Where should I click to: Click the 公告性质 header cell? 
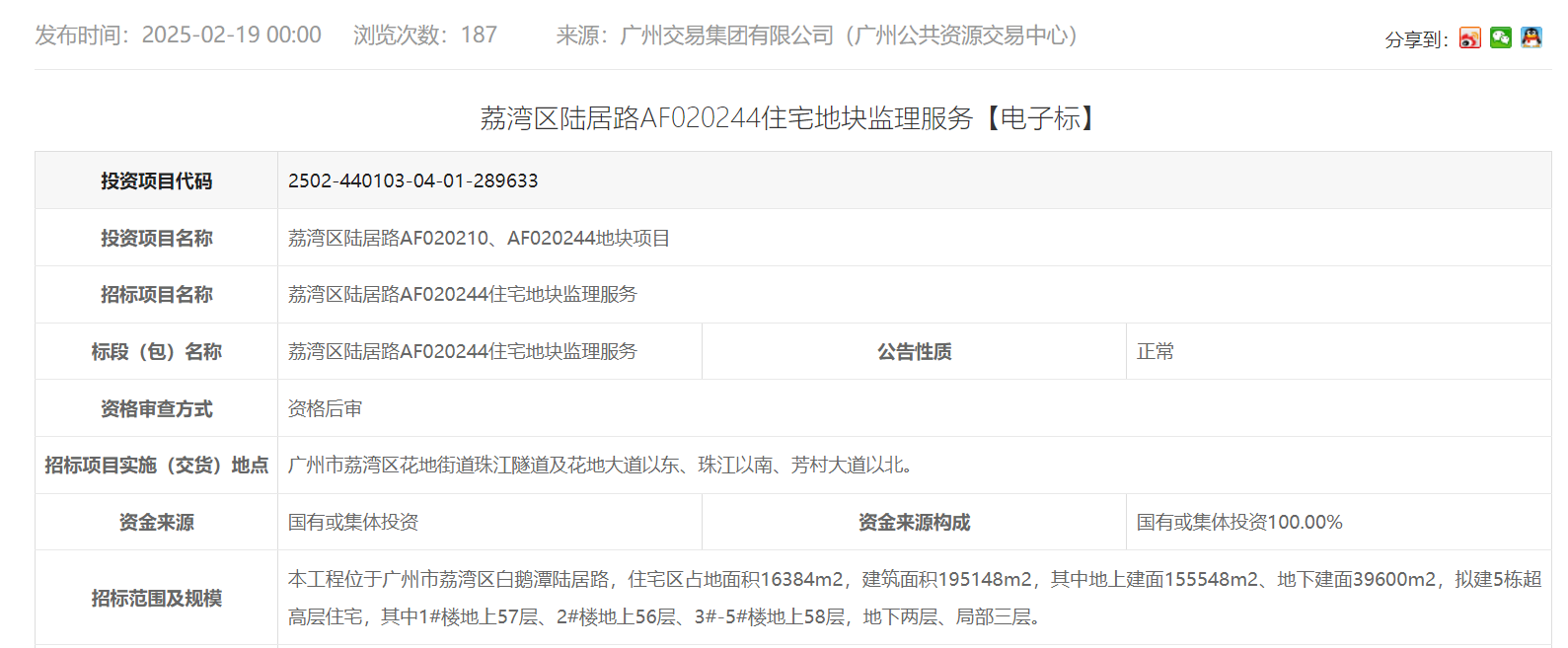[914, 351]
